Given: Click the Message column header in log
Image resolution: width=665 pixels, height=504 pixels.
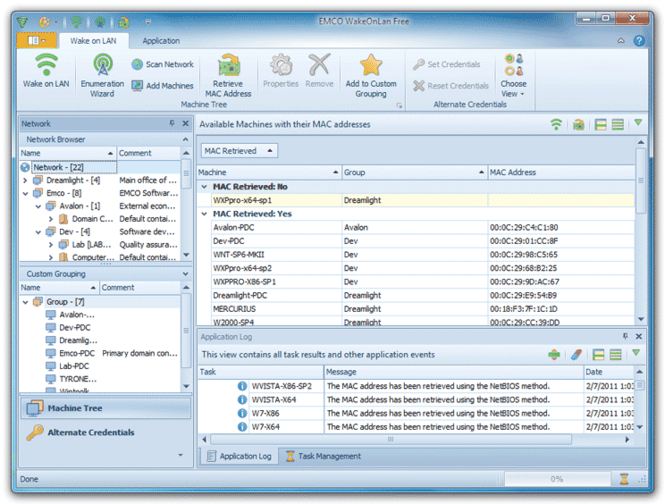Looking at the screenshot, I should (x=454, y=372).
